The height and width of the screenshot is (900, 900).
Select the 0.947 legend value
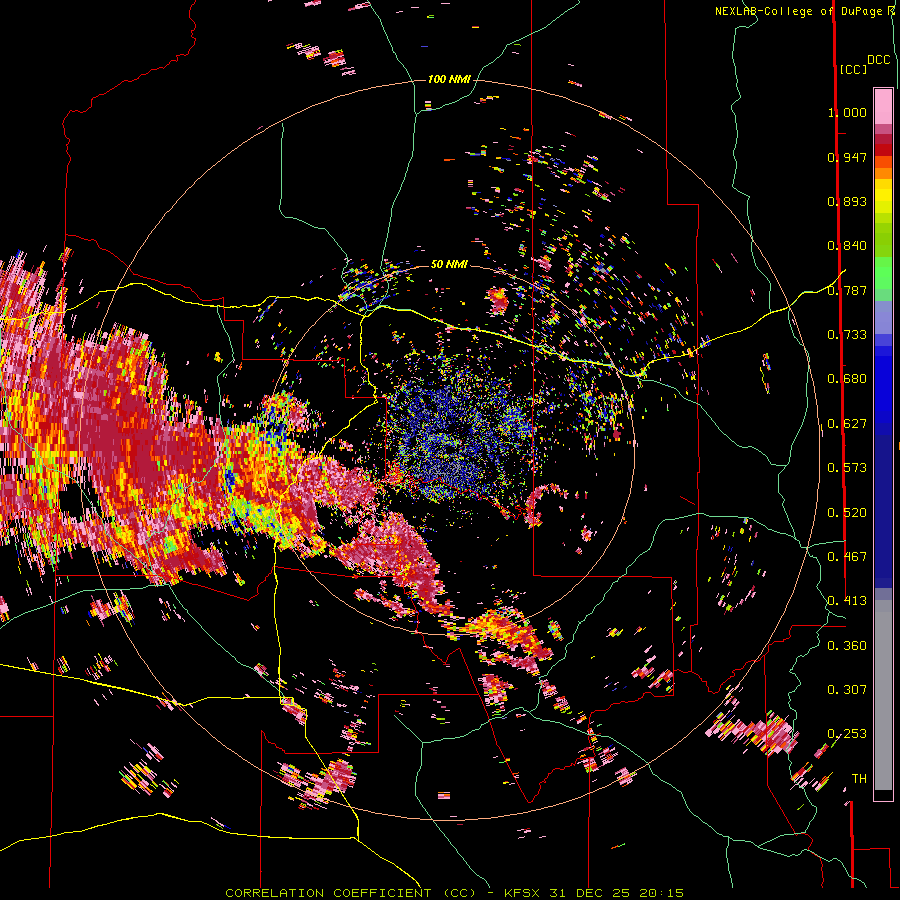pyautogui.click(x=847, y=157)
